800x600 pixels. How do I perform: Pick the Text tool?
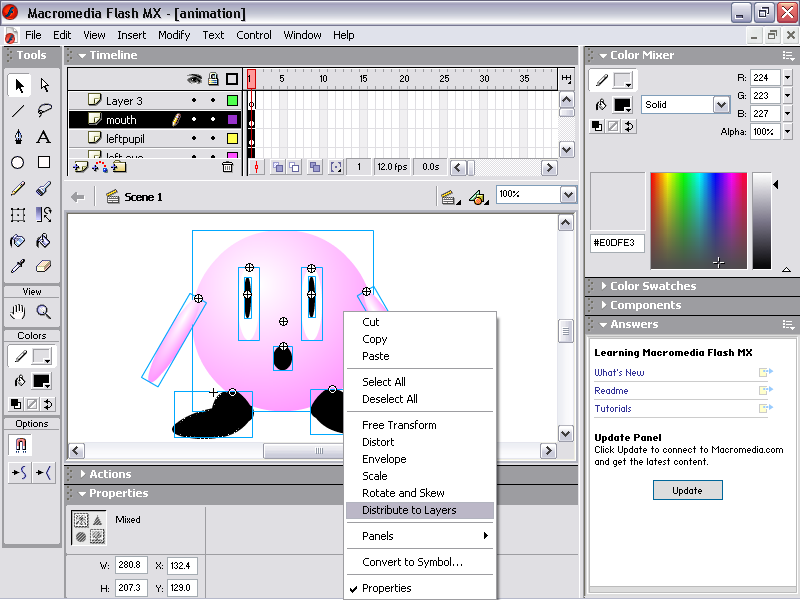tap(44, 137)
